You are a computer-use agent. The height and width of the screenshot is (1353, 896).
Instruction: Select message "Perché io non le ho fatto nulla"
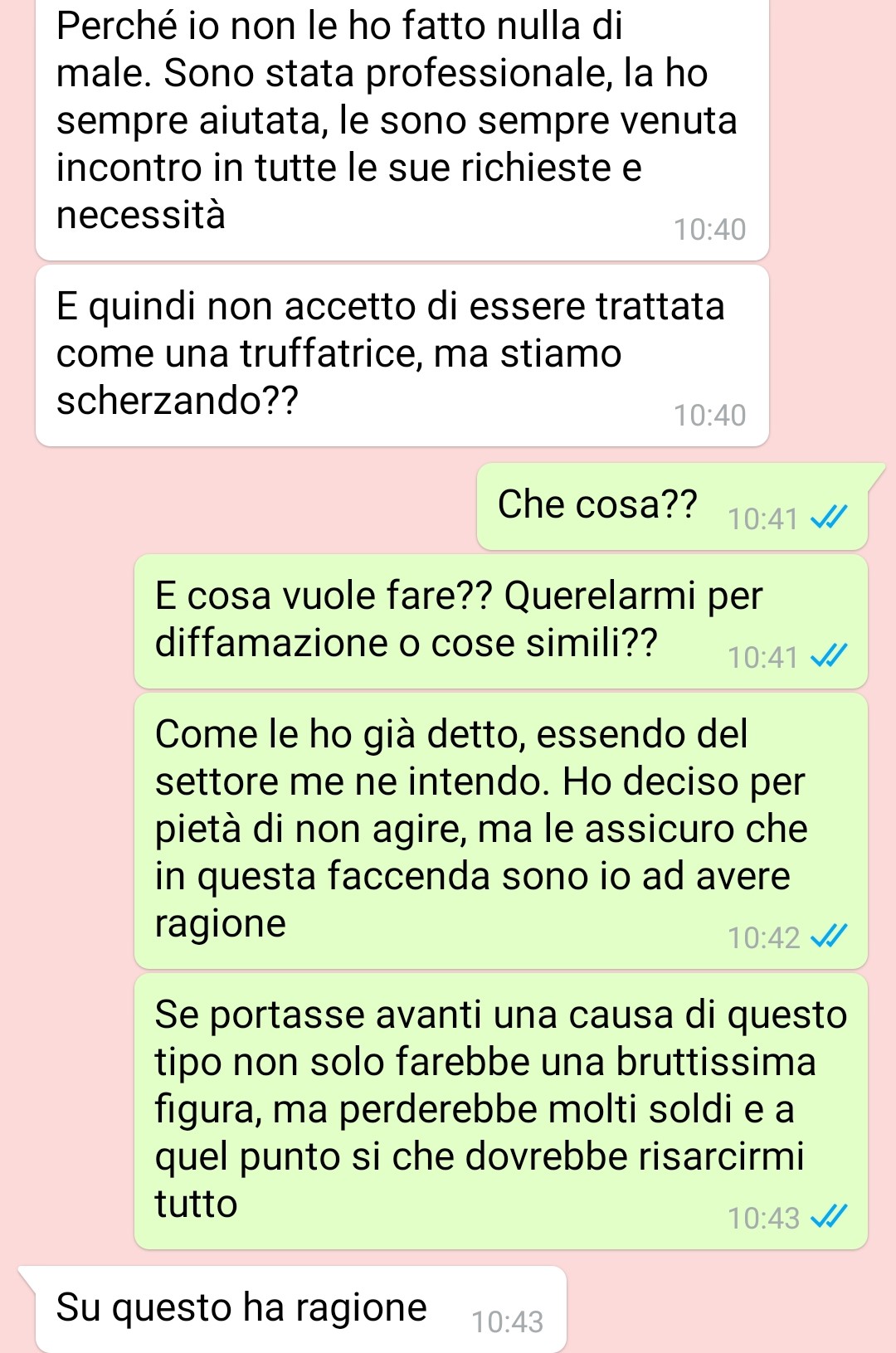coord(402,129)
